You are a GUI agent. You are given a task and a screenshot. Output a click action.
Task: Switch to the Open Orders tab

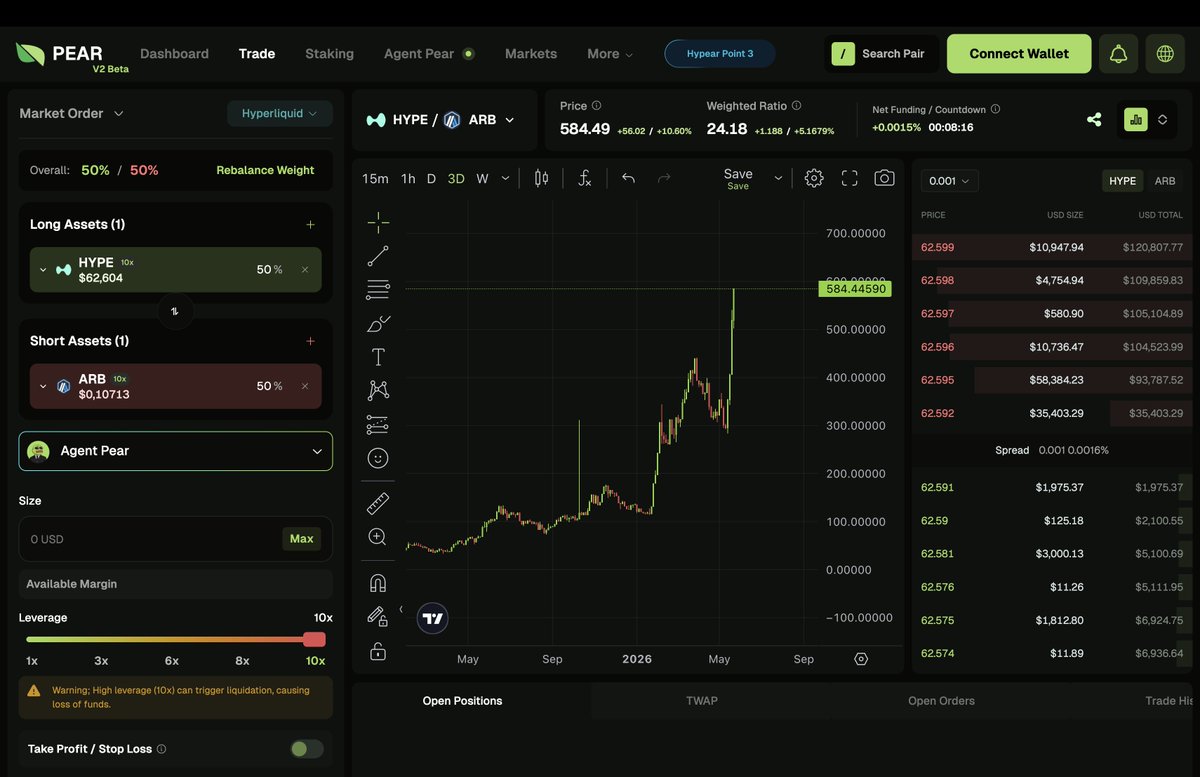coord(941,701)
